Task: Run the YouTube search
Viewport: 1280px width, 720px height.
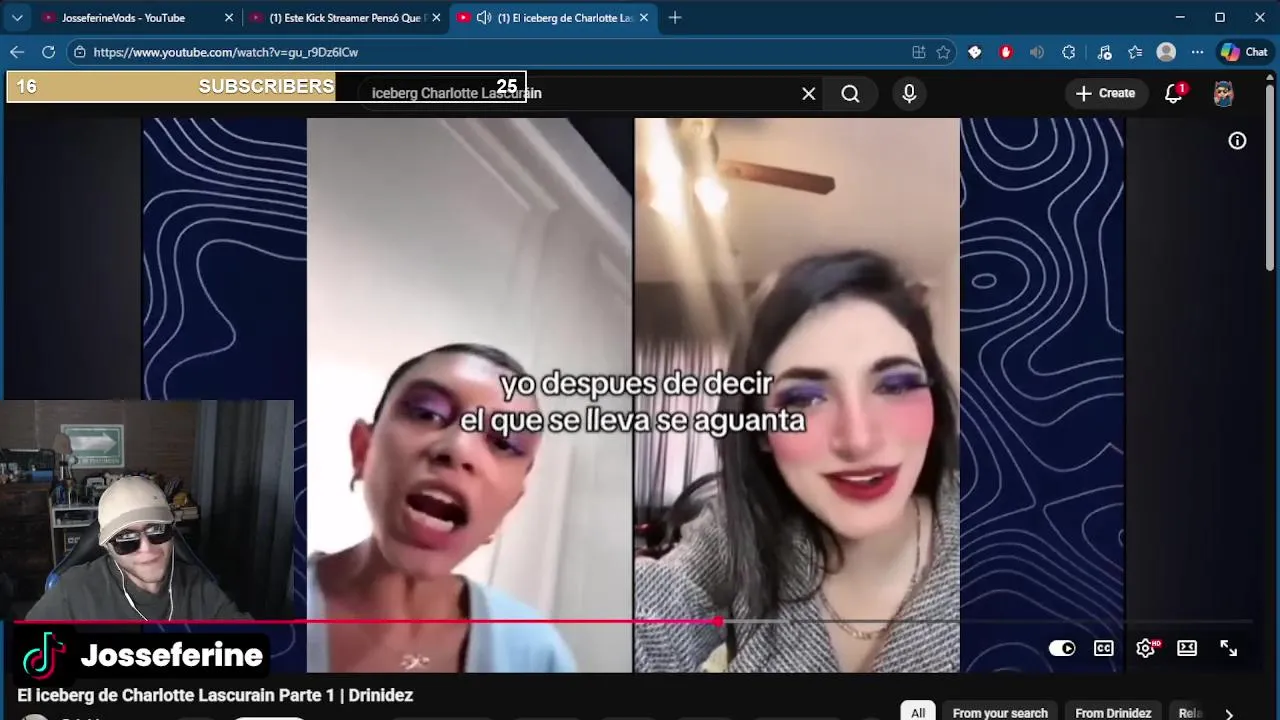Action: 851,93
